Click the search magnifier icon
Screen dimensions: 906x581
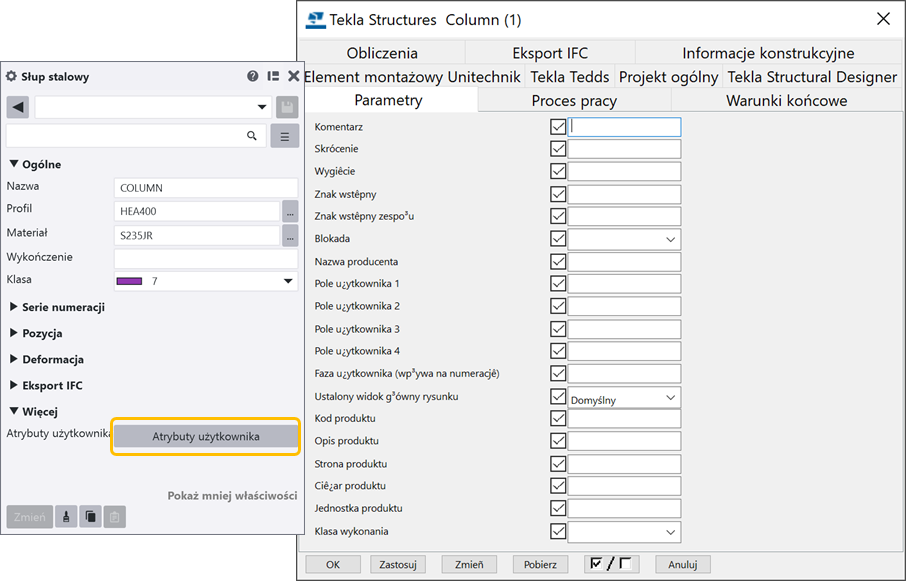[x=252, y=136]
